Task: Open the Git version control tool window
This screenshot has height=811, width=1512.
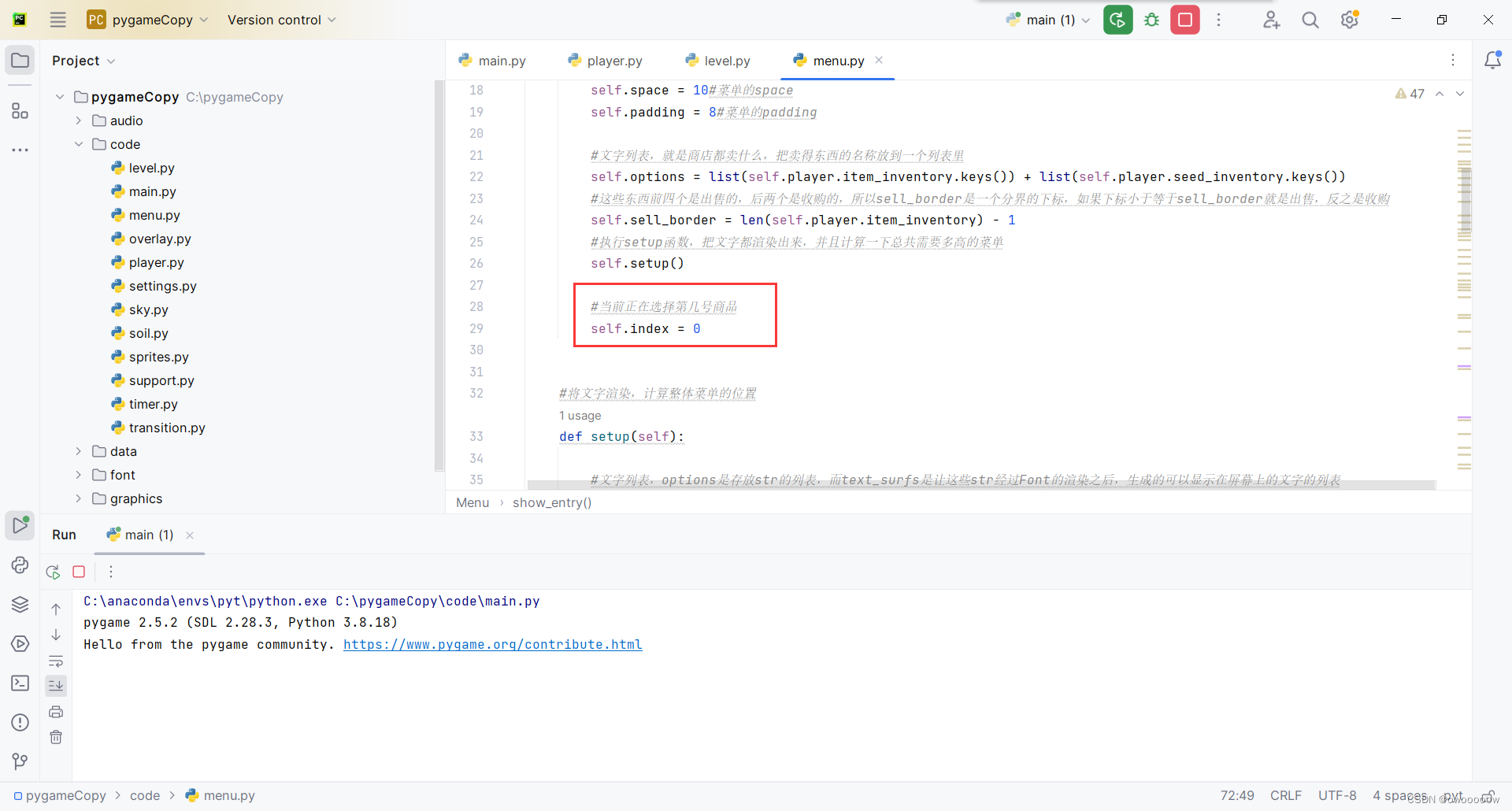Action: (20, 761)
